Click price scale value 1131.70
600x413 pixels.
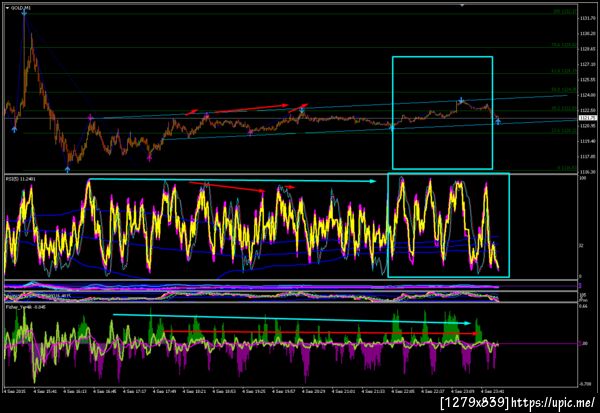(587, 18)
